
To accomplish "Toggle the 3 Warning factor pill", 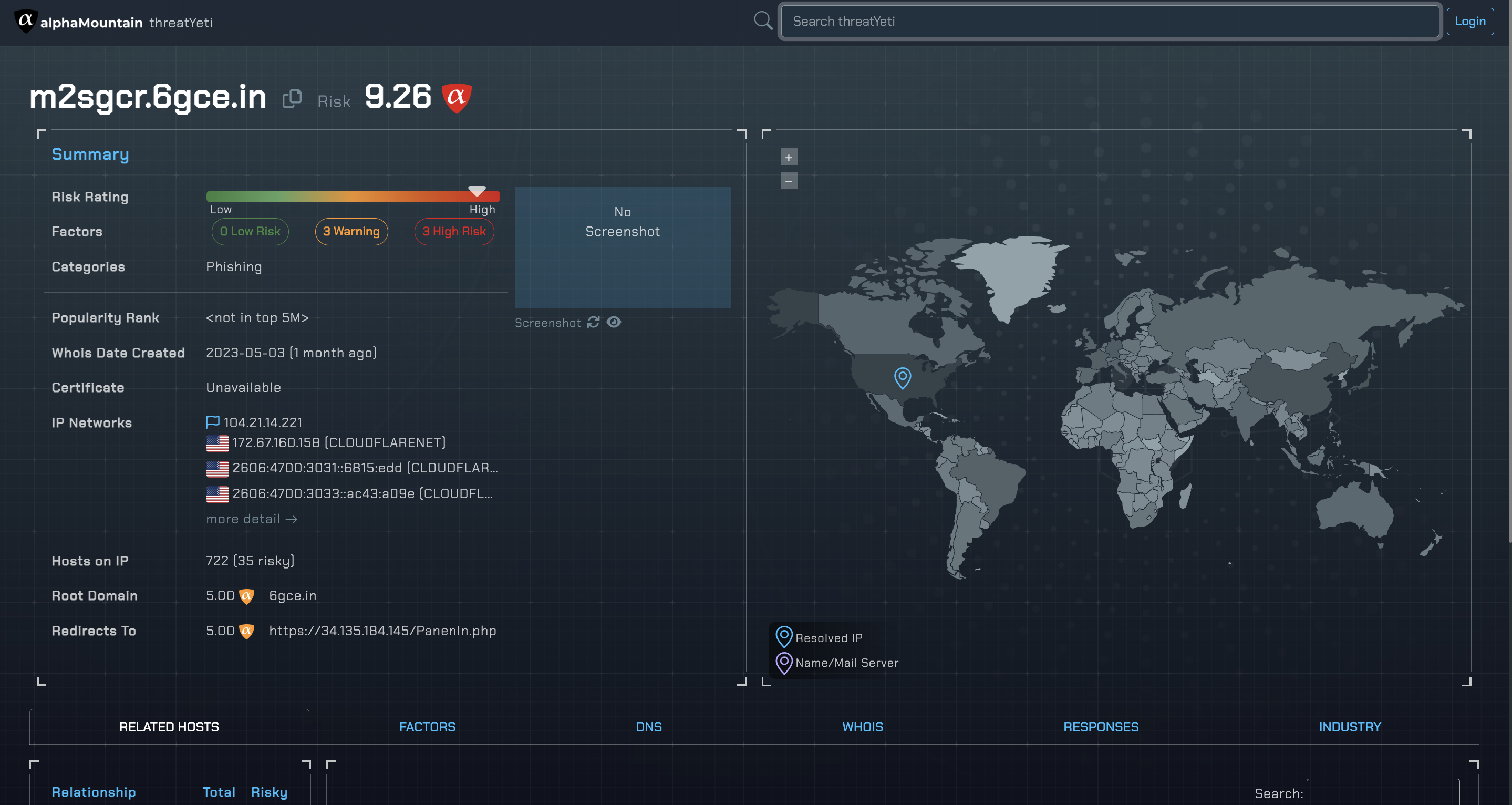I will pos(351,231).
